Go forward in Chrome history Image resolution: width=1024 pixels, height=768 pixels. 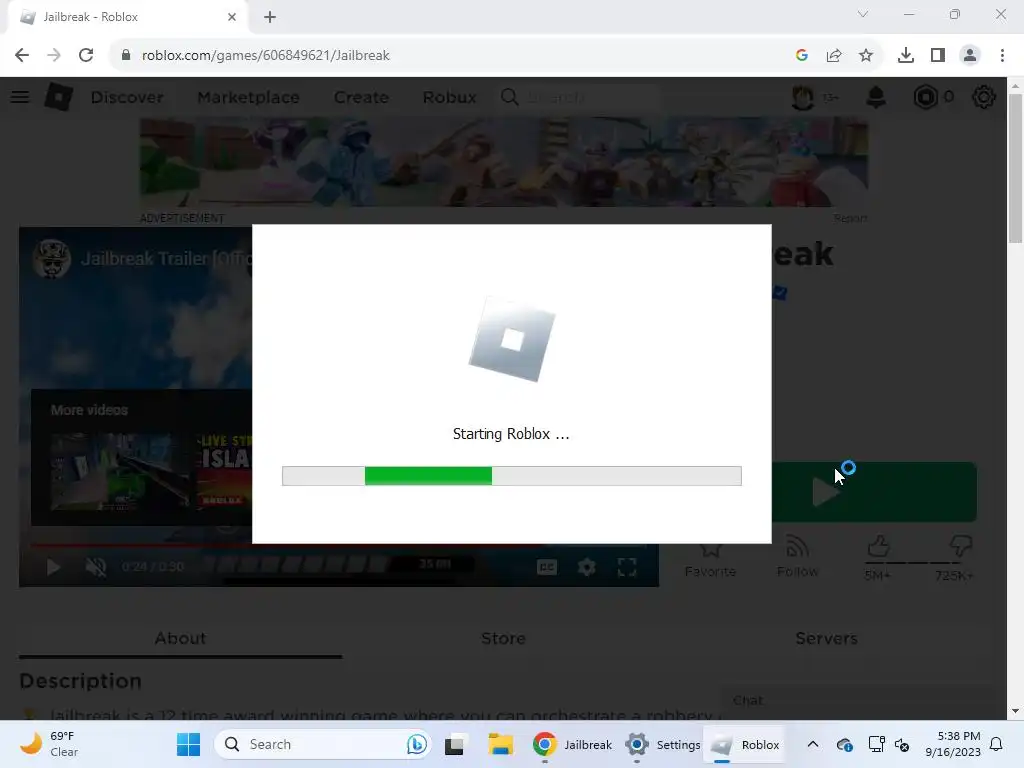click(54, 56)
